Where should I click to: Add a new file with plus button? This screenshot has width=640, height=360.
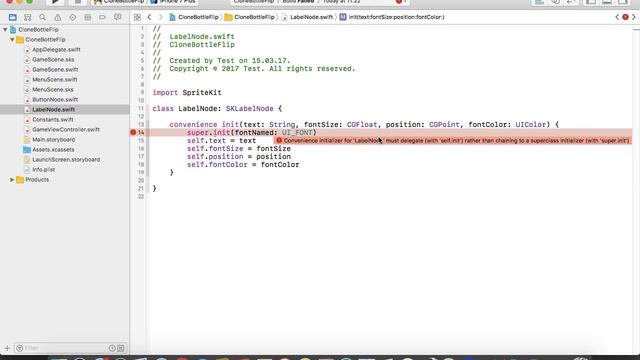(x=7, y=348)
